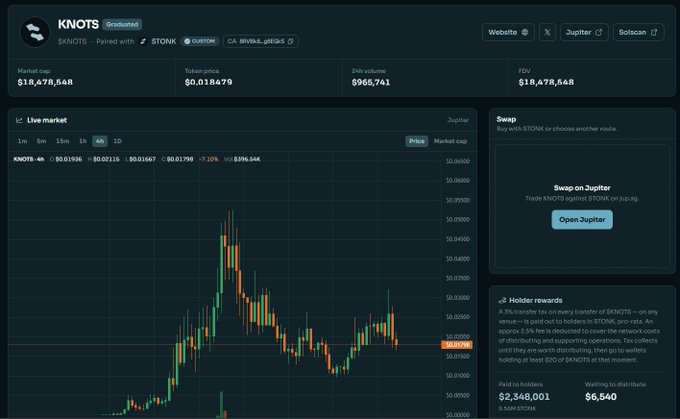Select the 5m timeframe

(x=41, y=141)
